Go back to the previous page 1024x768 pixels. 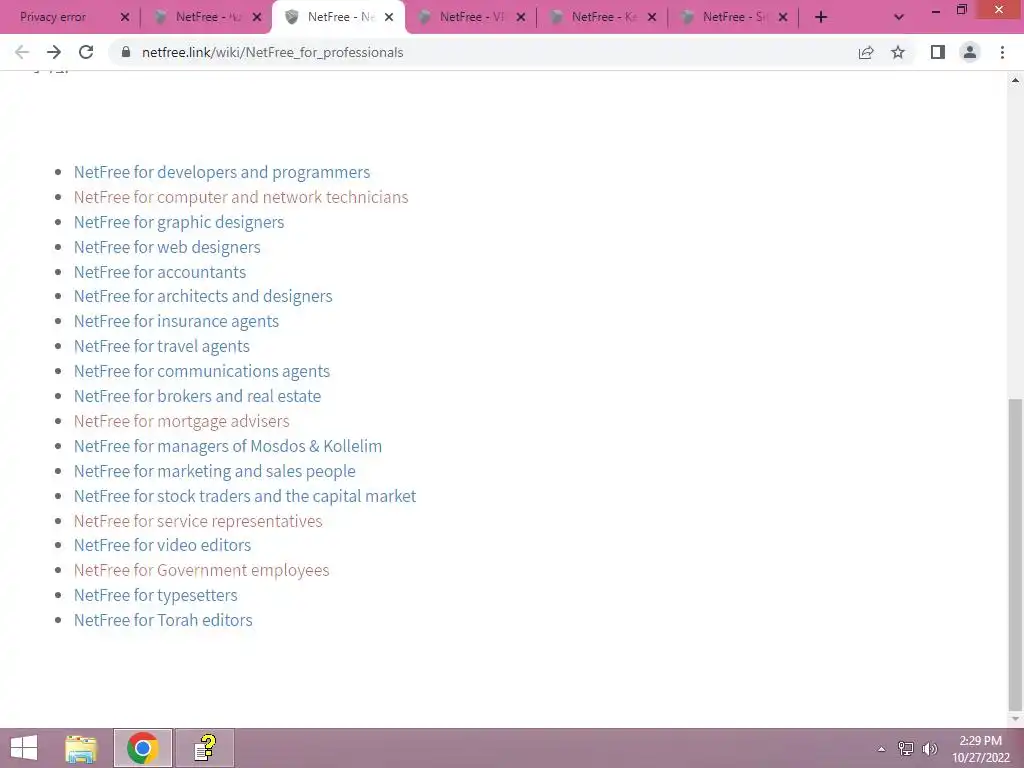point(22,52)
